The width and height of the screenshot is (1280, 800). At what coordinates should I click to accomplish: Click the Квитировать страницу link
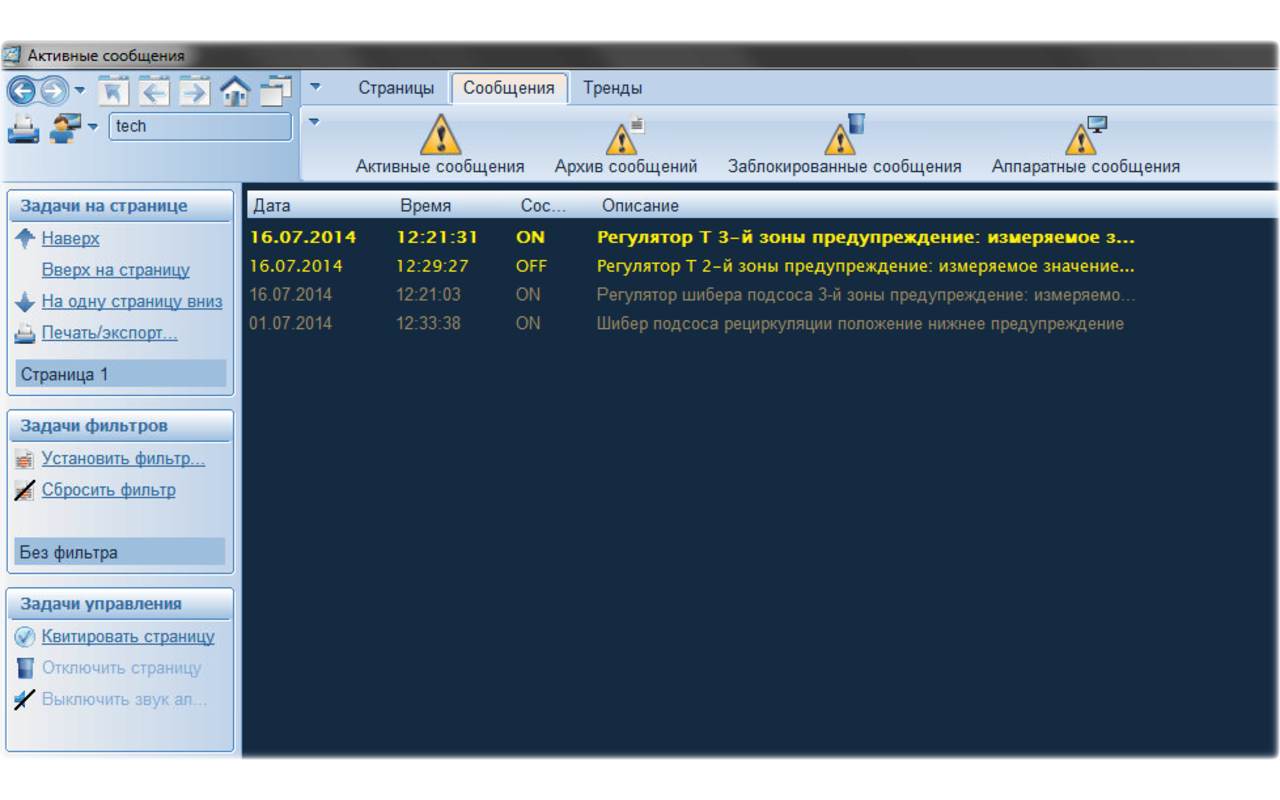pyautogui.click(x=128, y=637)
